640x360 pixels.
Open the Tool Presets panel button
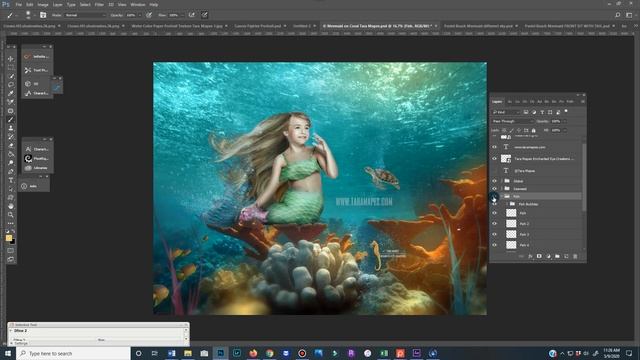click(36, 70)
